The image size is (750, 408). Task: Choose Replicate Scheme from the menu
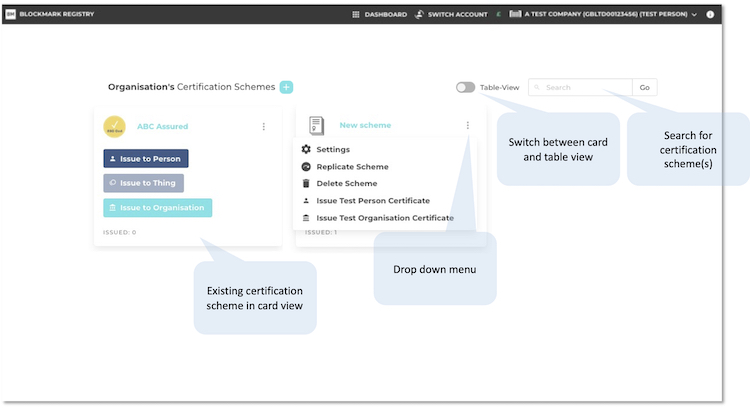pos(352,167)
